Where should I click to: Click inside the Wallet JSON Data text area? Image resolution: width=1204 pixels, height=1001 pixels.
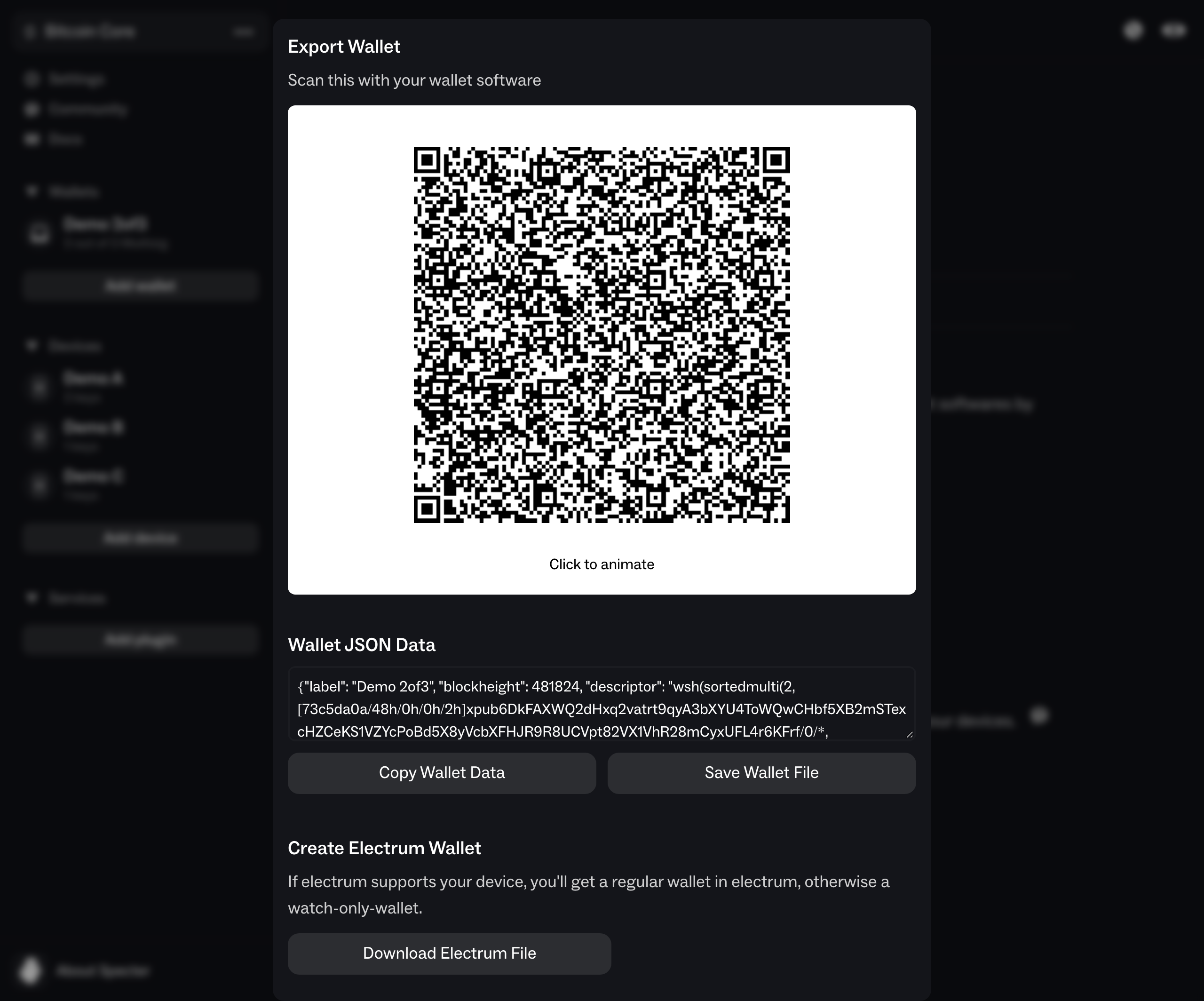point(602,703)
